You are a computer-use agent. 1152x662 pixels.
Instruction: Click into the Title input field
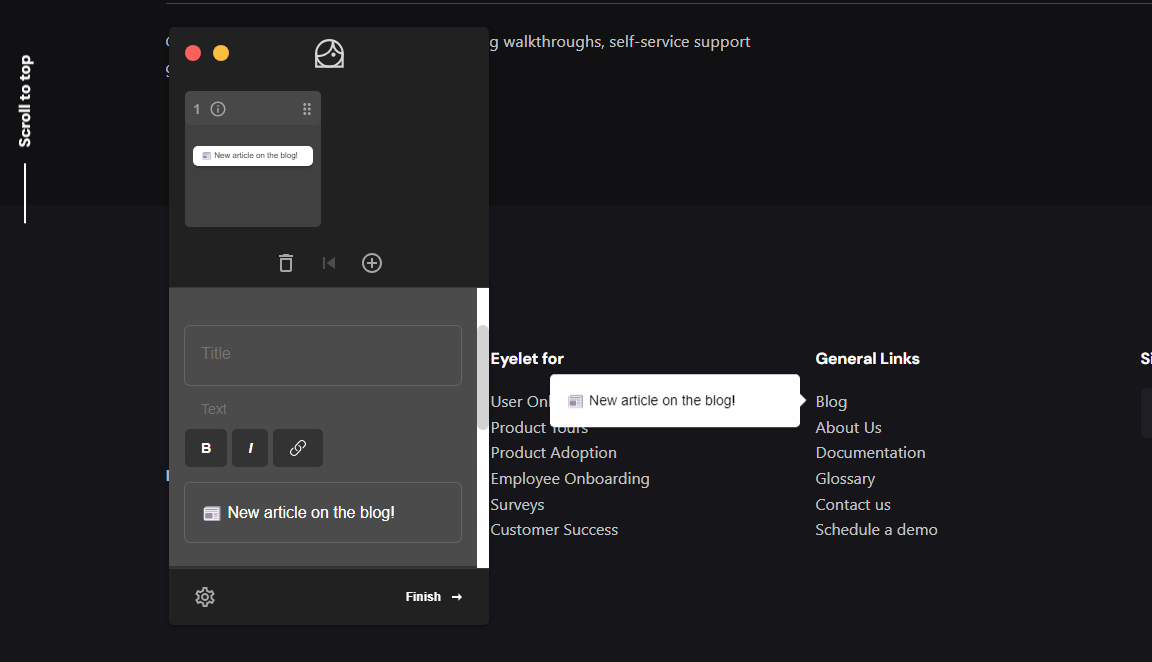tap(323, 355)
